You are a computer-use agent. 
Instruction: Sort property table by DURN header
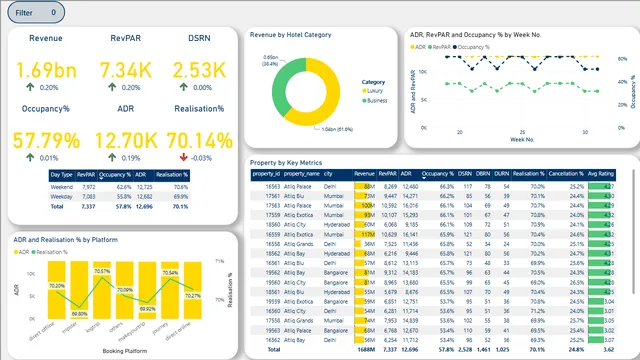coord(501,174)
